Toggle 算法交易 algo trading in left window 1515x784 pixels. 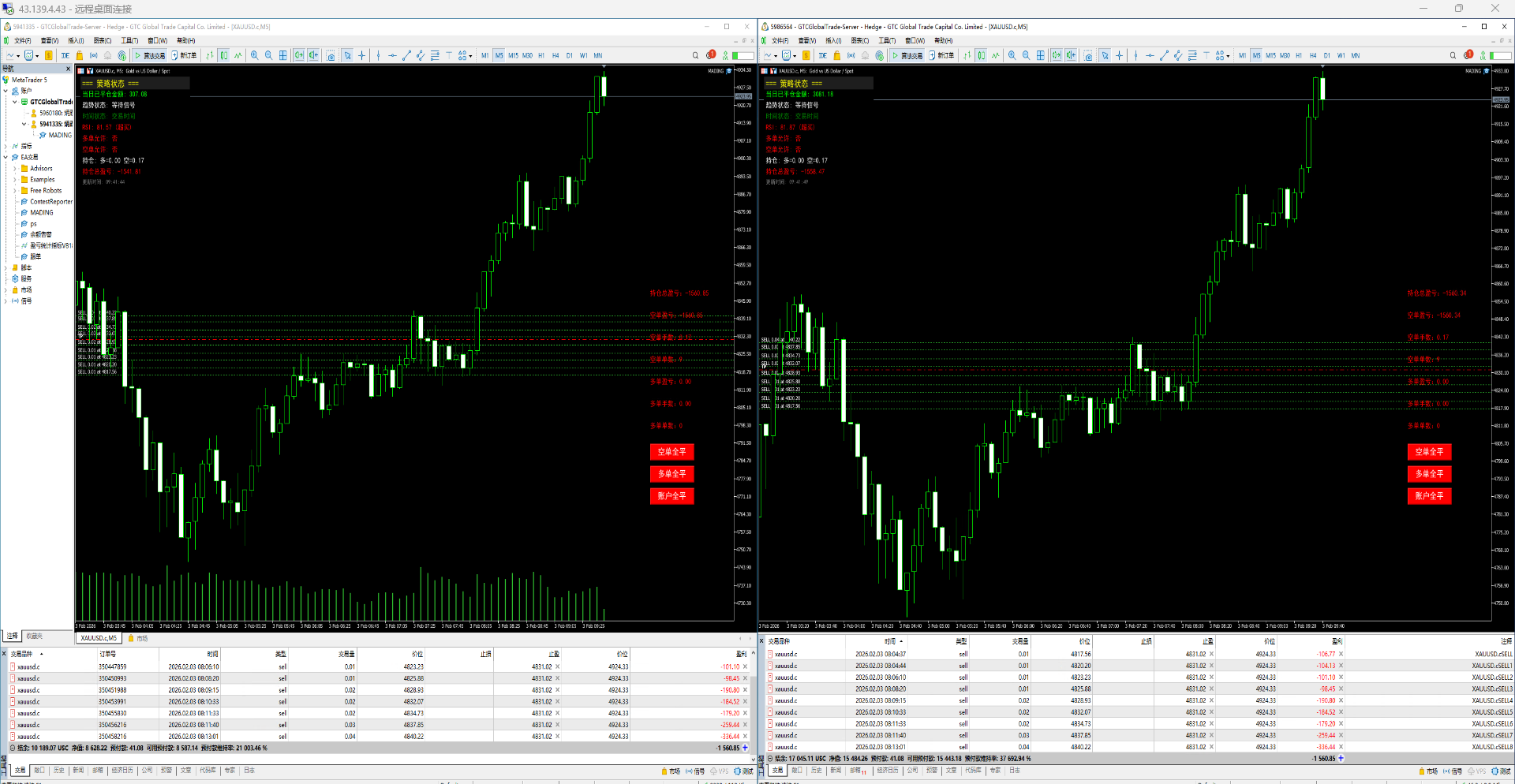click(x=150, y=55)
